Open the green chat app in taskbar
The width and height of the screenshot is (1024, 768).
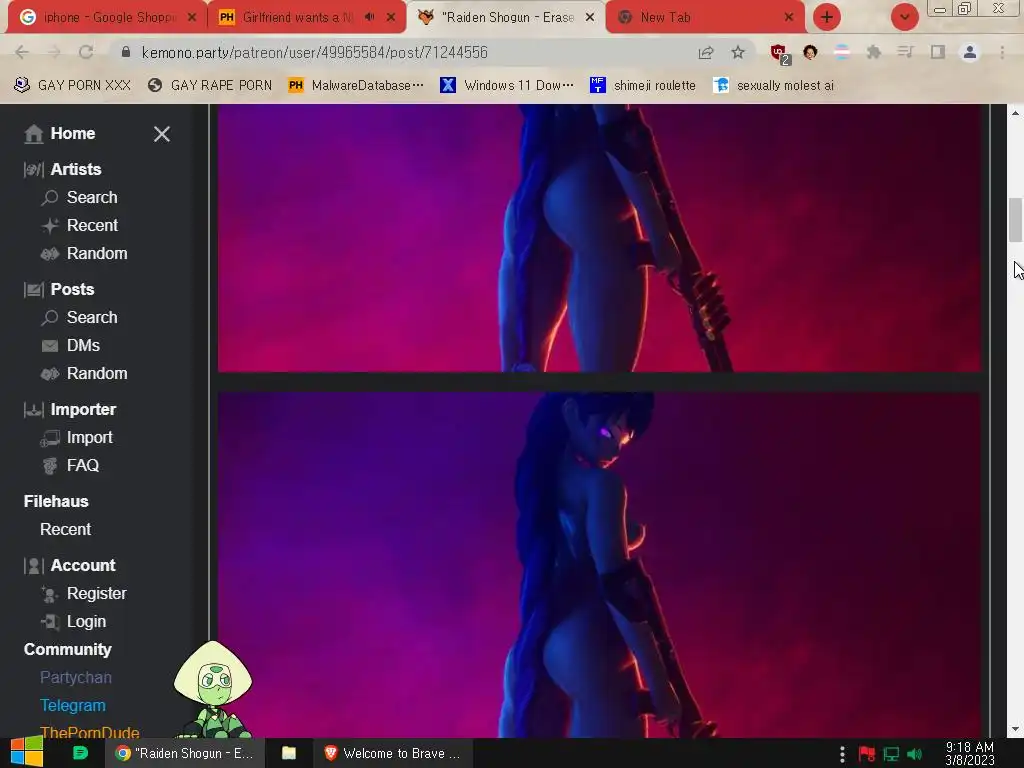(80, 753)
